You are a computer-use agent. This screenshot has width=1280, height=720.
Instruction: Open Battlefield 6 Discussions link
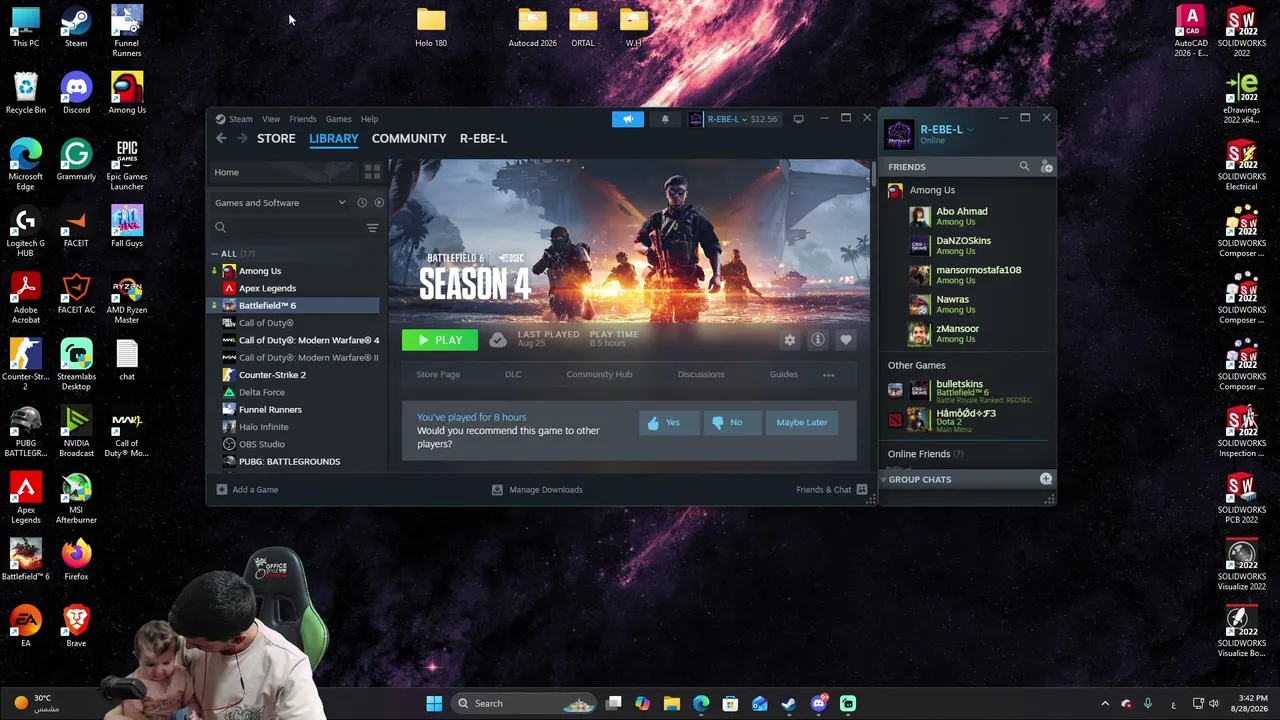(x=701, y=375)
